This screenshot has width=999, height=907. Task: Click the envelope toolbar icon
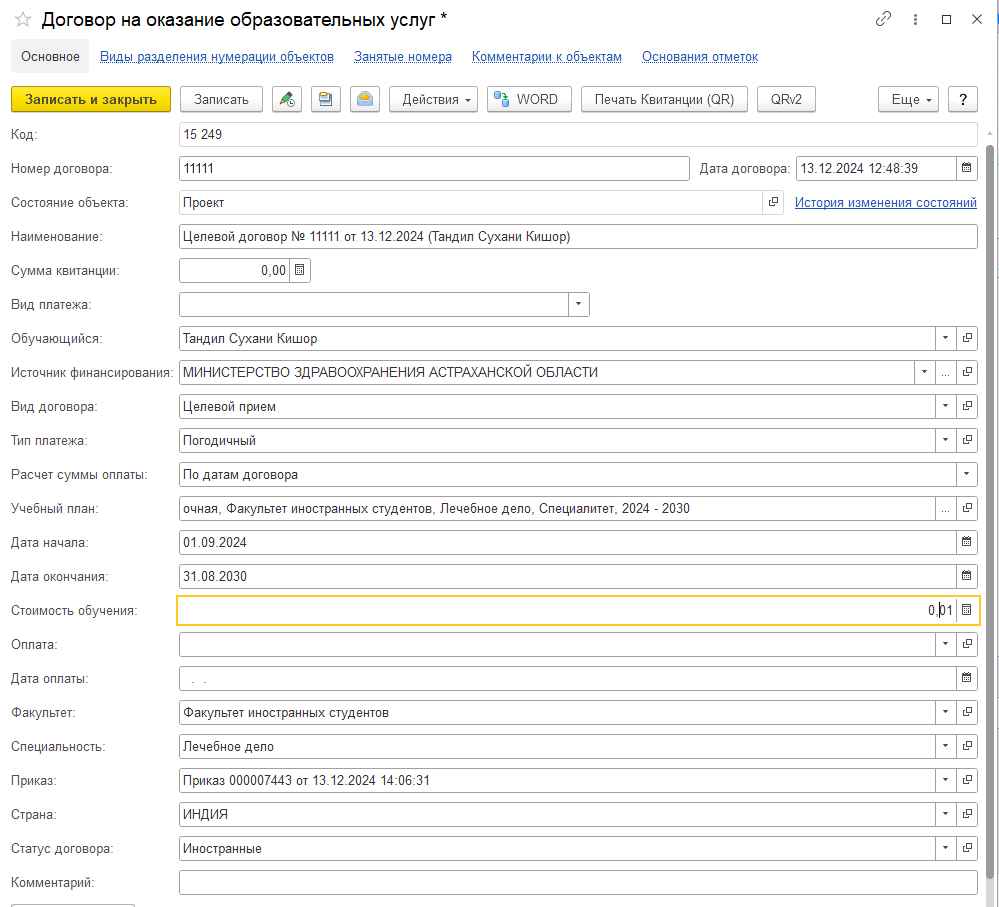365,99
